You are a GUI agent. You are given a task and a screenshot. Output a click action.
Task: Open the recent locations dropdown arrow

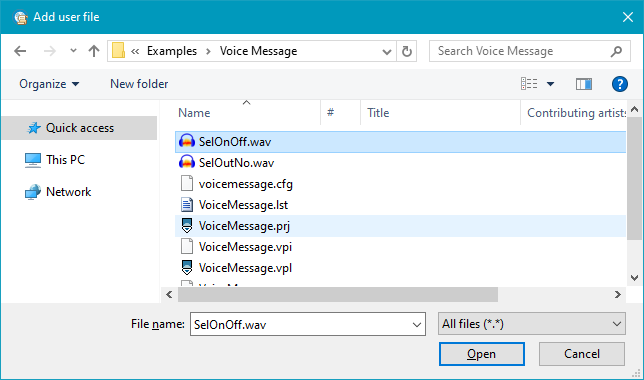point(73,51)
